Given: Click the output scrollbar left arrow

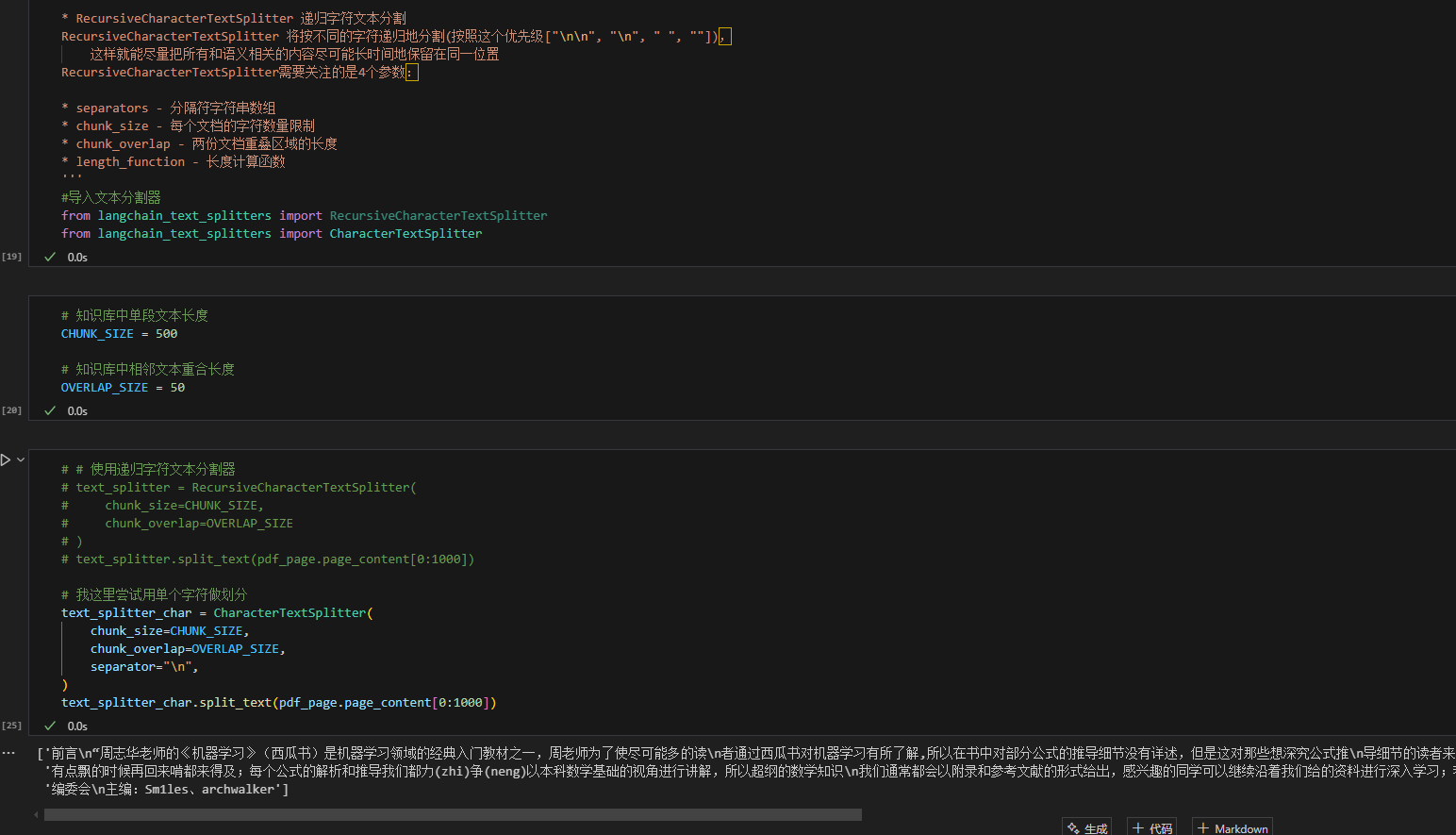Looking at the screenshot, I should point(37,814).
